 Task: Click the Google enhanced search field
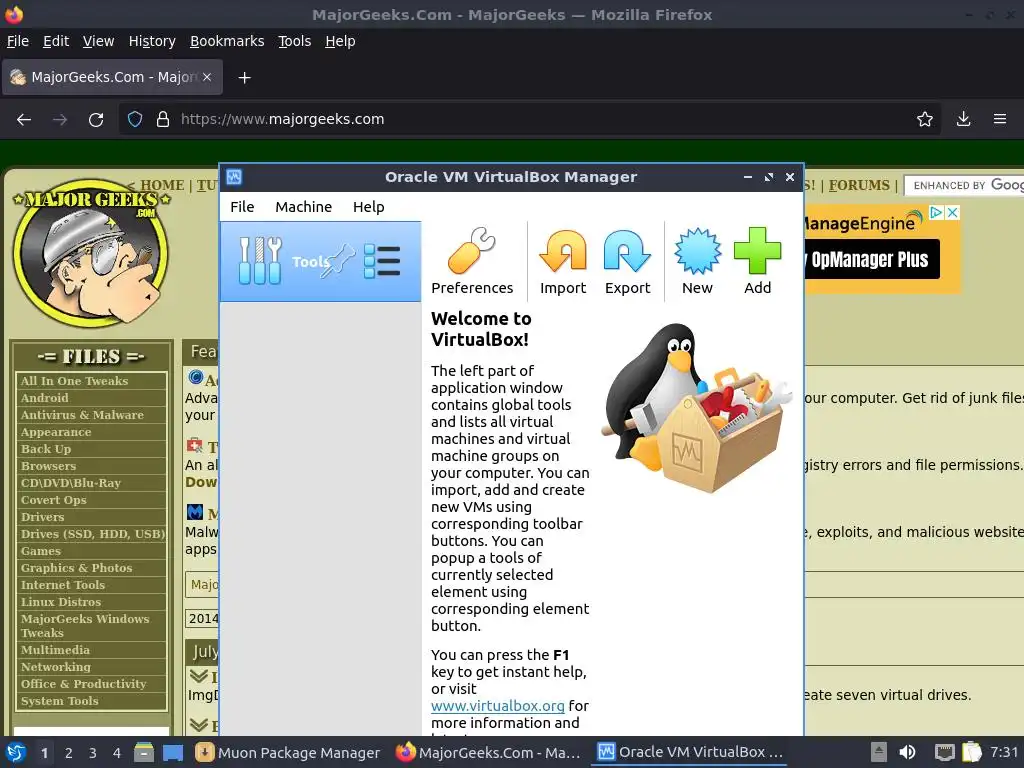[965, 185]
